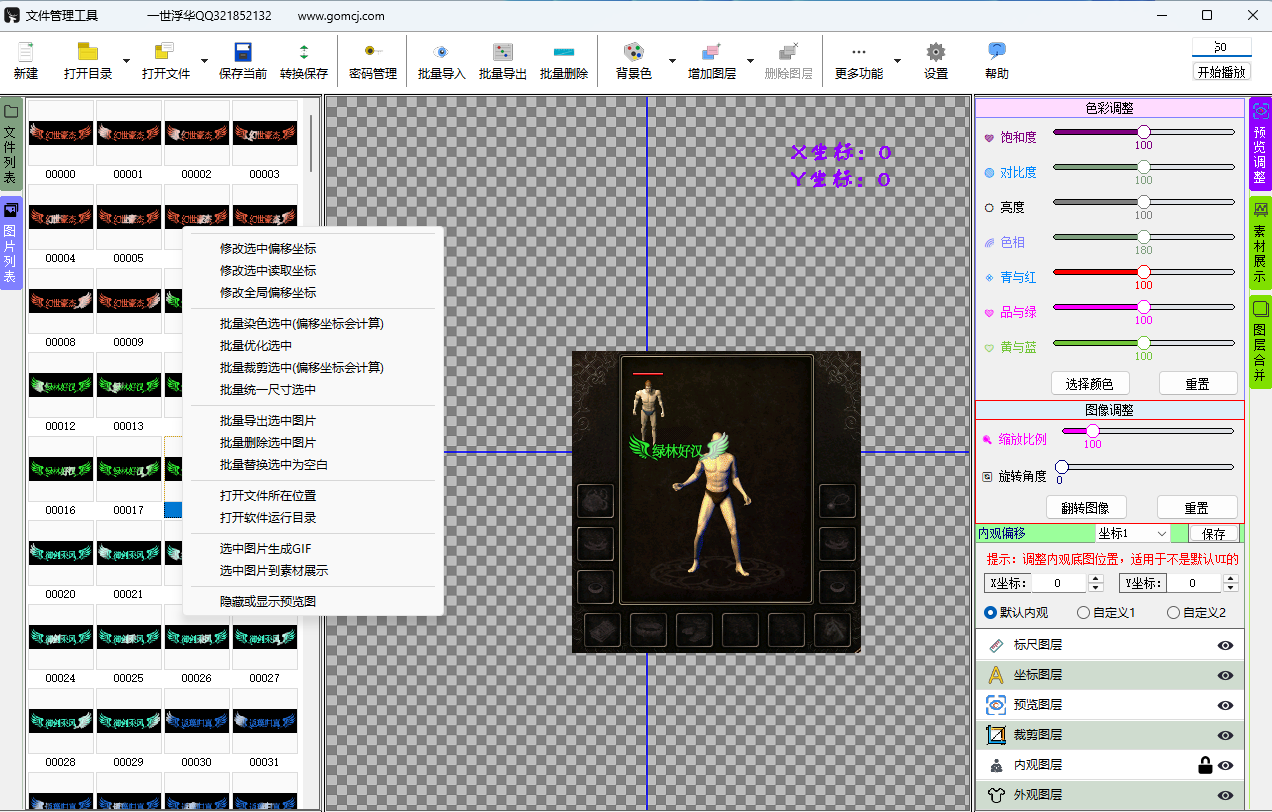The width and height of the screenshot is (1272, 812).
Task: Adjust the 饱和度 slider handle
Action: pyautogui.click(x=1144, y=132)
